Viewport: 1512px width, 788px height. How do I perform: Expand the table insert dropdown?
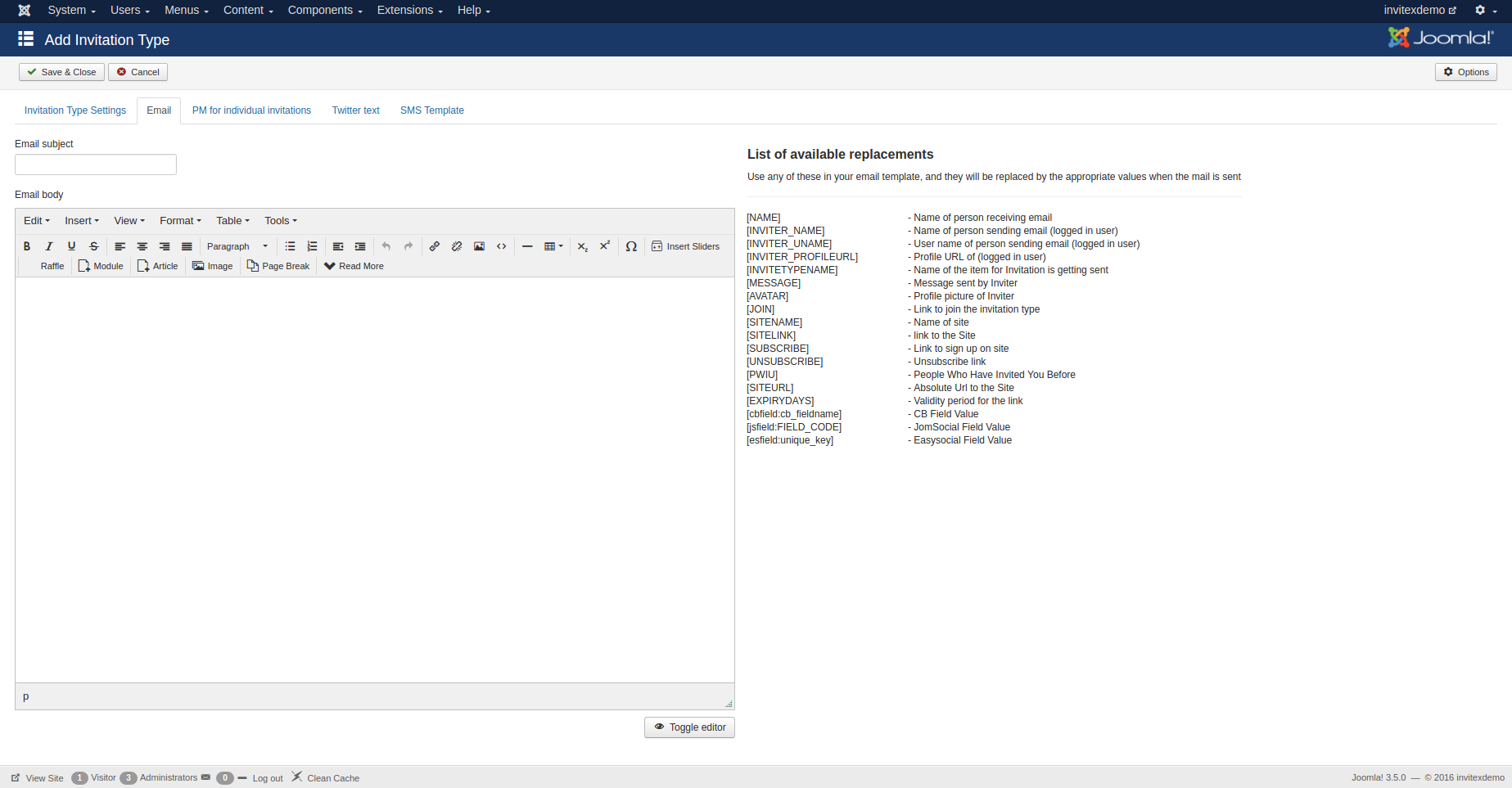tap(554, 246)
